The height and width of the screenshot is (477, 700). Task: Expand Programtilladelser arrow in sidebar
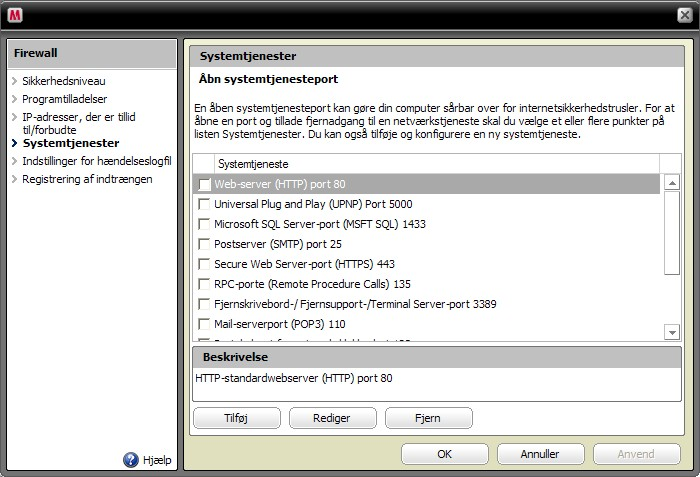14,99
